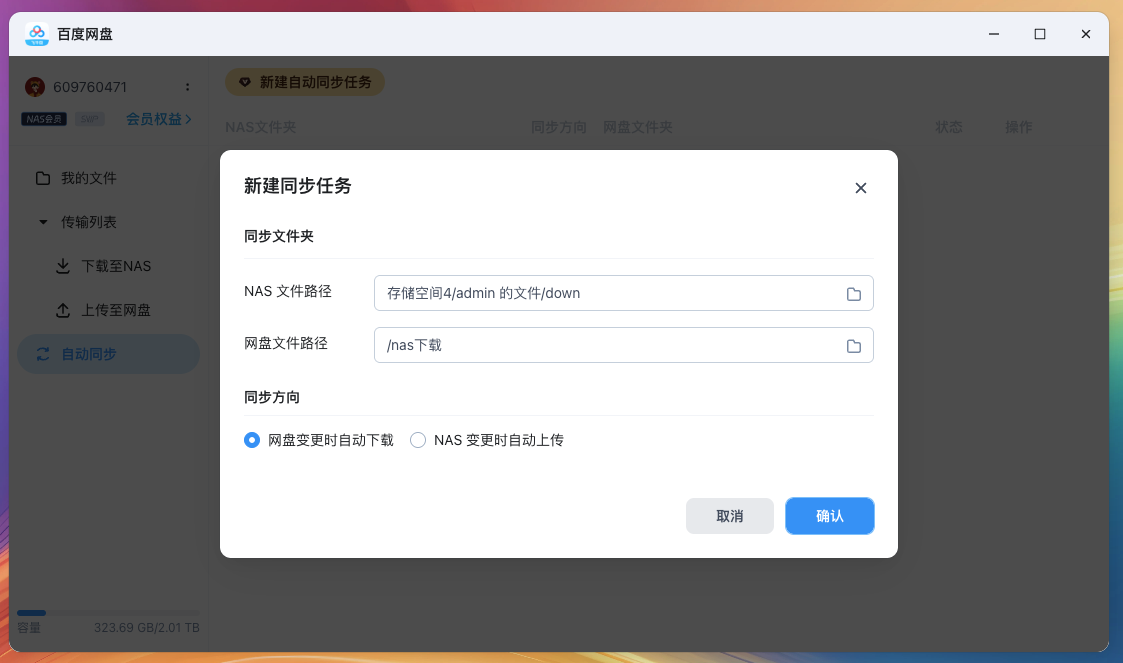Close the 百度网盘 window
This screenshot has width=1123, height=663.
1086,34
